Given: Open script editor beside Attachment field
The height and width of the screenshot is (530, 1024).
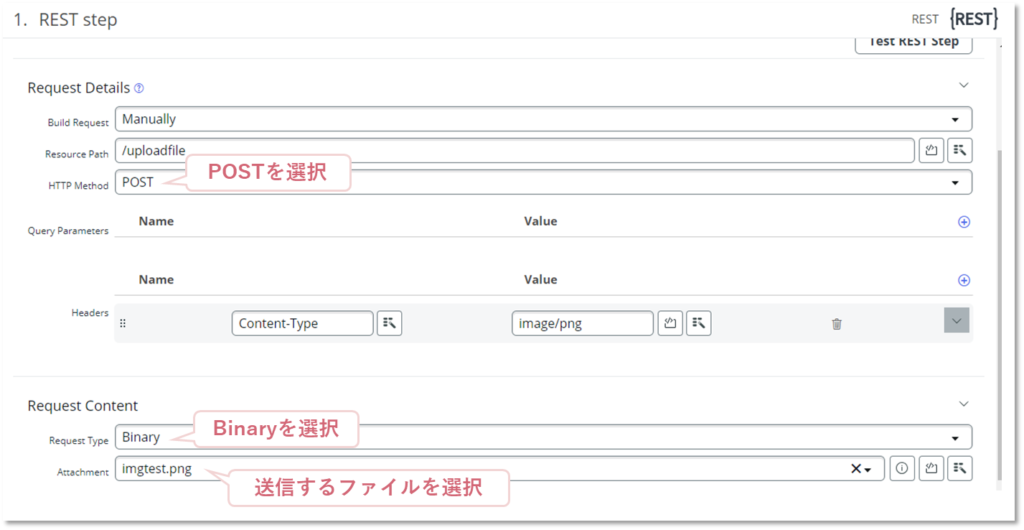Looking at the screenshot, I should pos(931,469).
